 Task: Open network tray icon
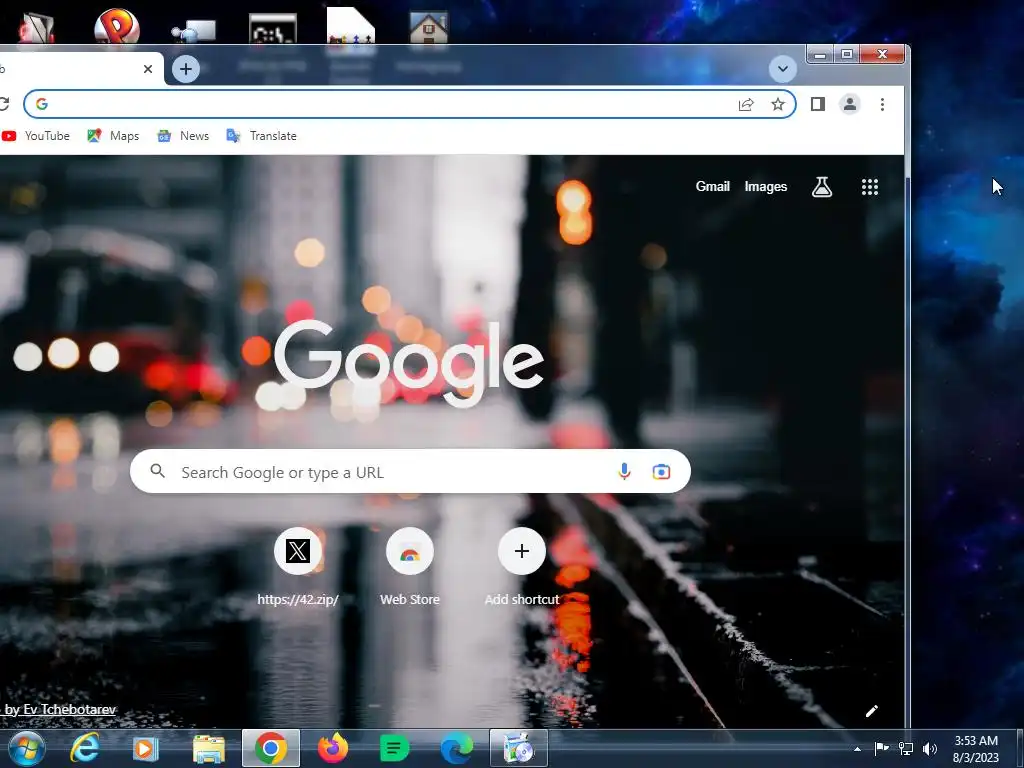[906, 748]
